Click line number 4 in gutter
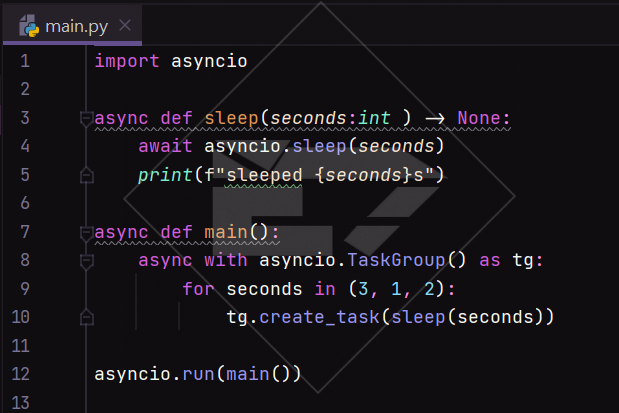The height and width of the screenshot is (413, 619). 25,146
